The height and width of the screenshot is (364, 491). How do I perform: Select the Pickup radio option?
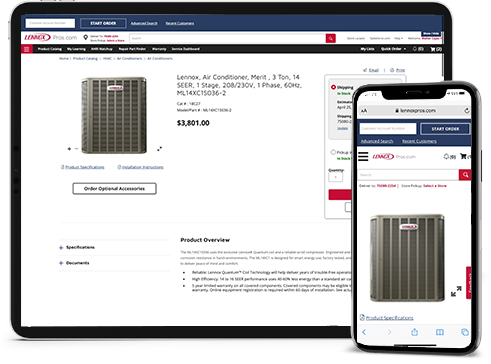[x=333, y=152]
